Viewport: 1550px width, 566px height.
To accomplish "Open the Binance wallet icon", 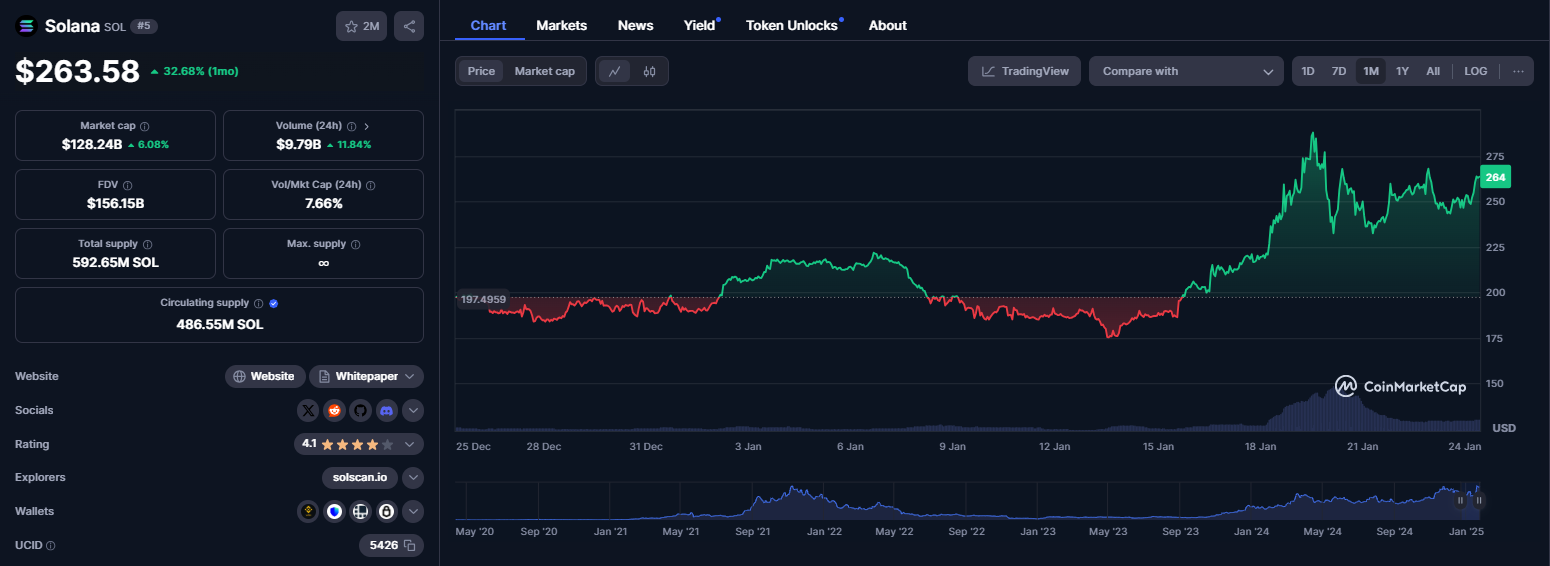I will [x=308, y=512].
